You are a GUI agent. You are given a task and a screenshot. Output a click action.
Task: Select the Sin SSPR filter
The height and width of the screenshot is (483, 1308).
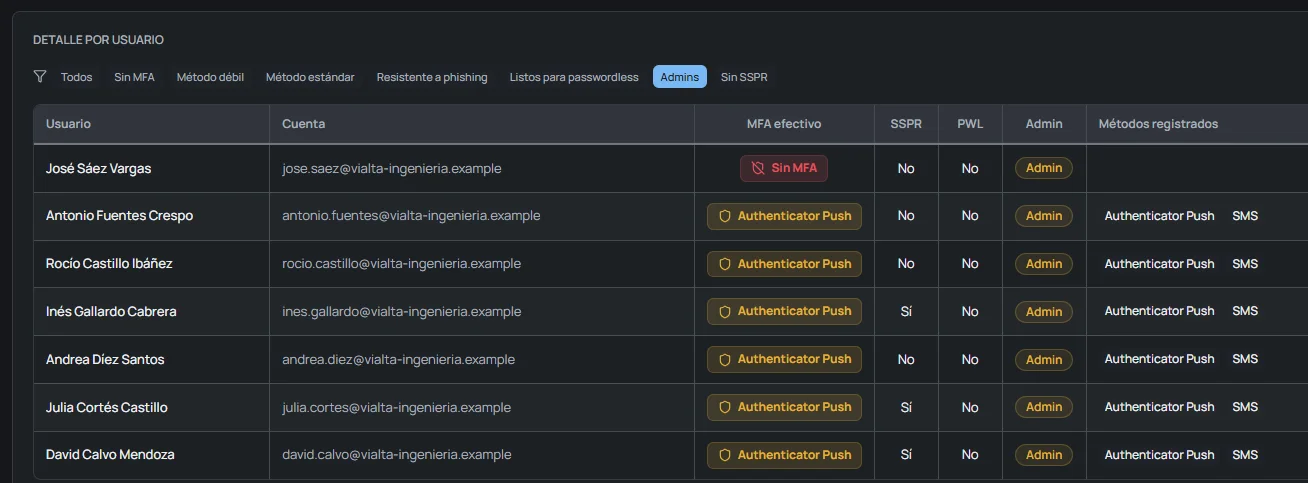click(x=744, y=77)
